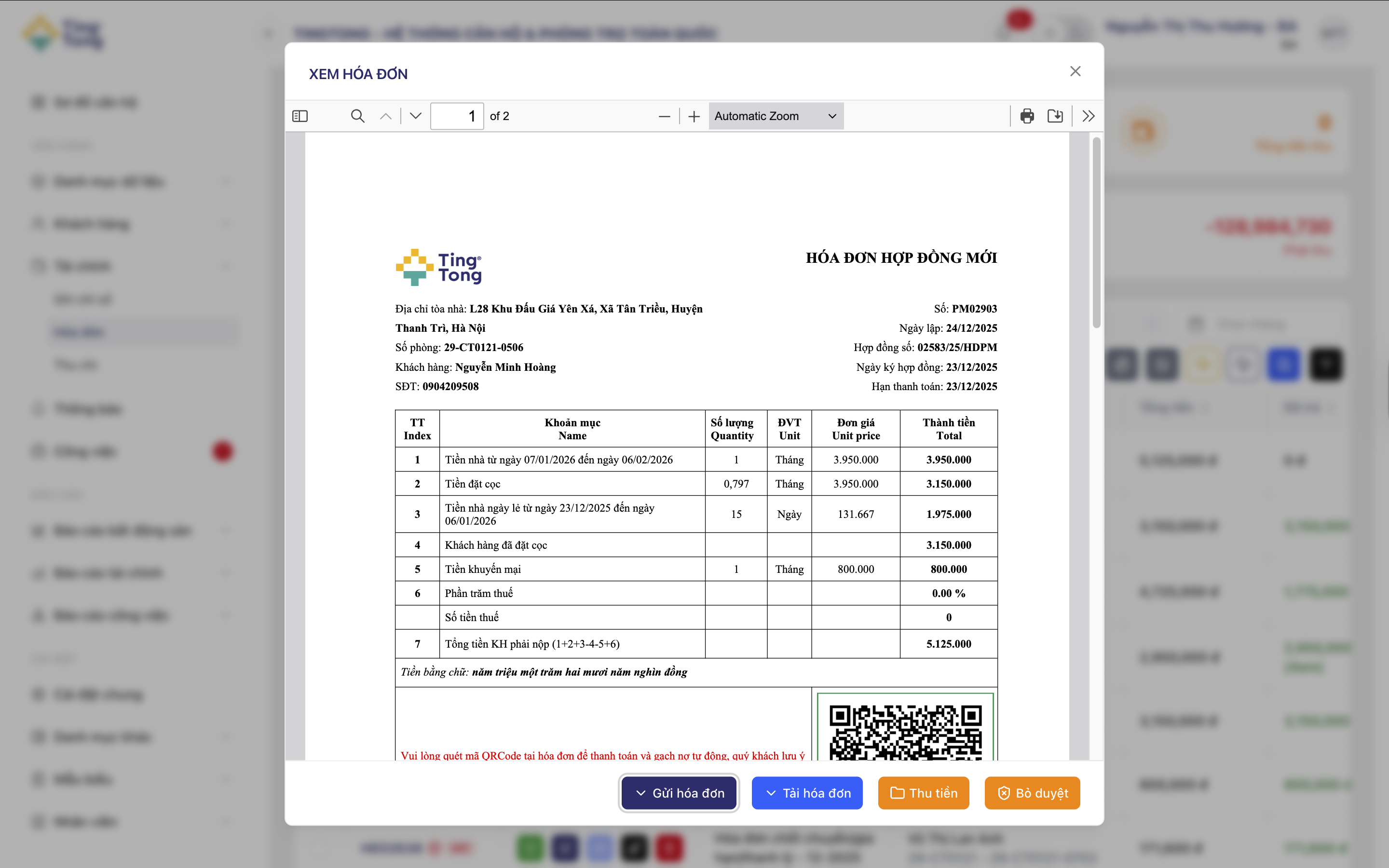Expand the Gửi hóa đơn dropdown button
This screenshot has width=1389, height=868.
[x=679, y=793]
